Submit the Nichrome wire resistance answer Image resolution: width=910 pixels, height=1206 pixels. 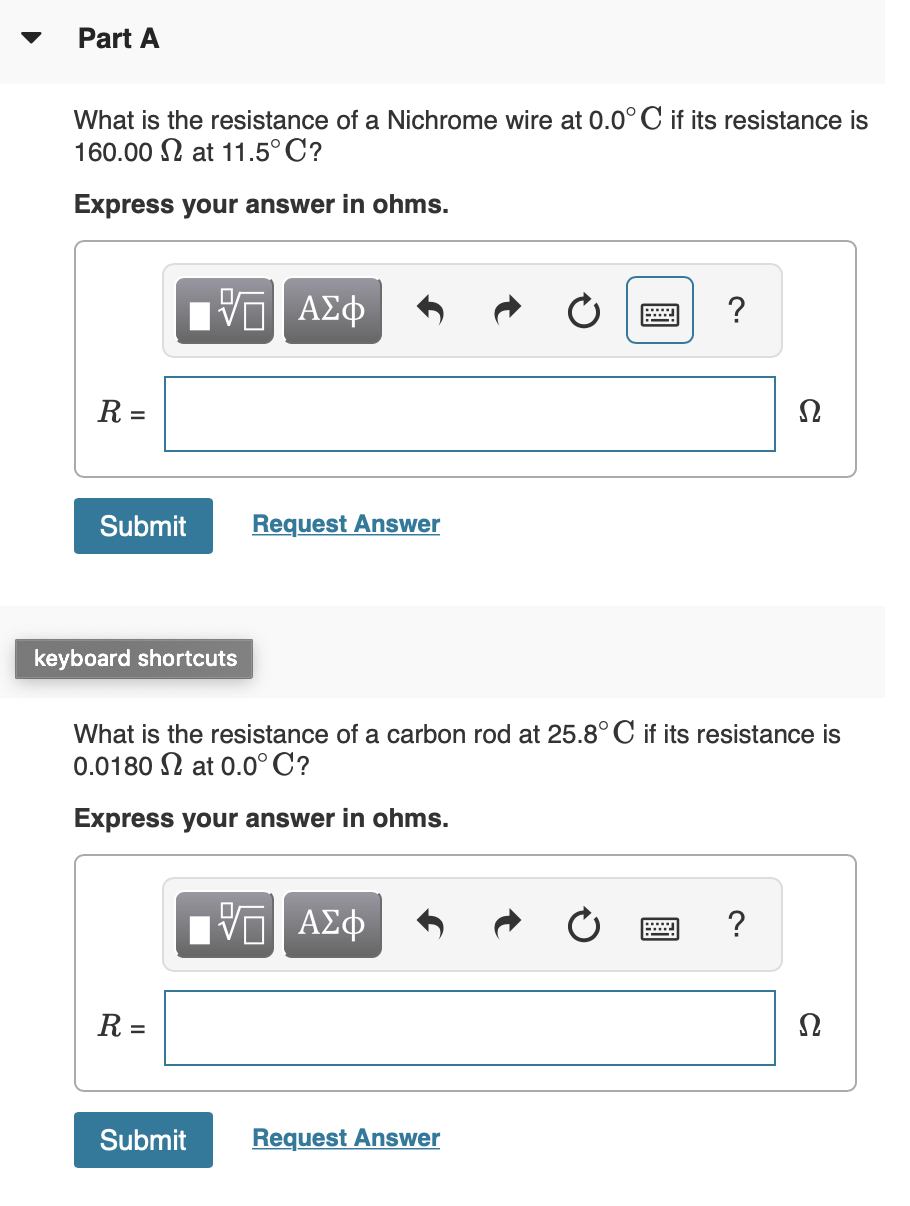tap(143, 525)
